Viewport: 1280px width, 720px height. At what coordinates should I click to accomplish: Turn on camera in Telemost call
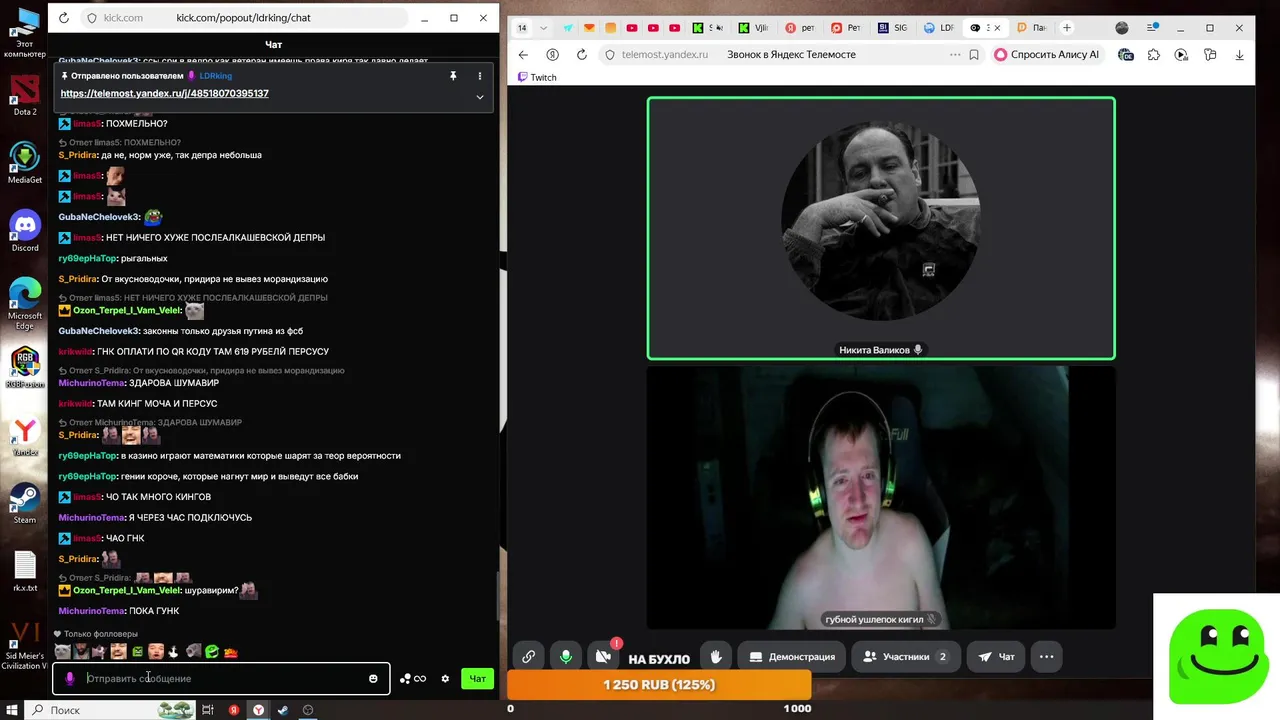[603, 657]
